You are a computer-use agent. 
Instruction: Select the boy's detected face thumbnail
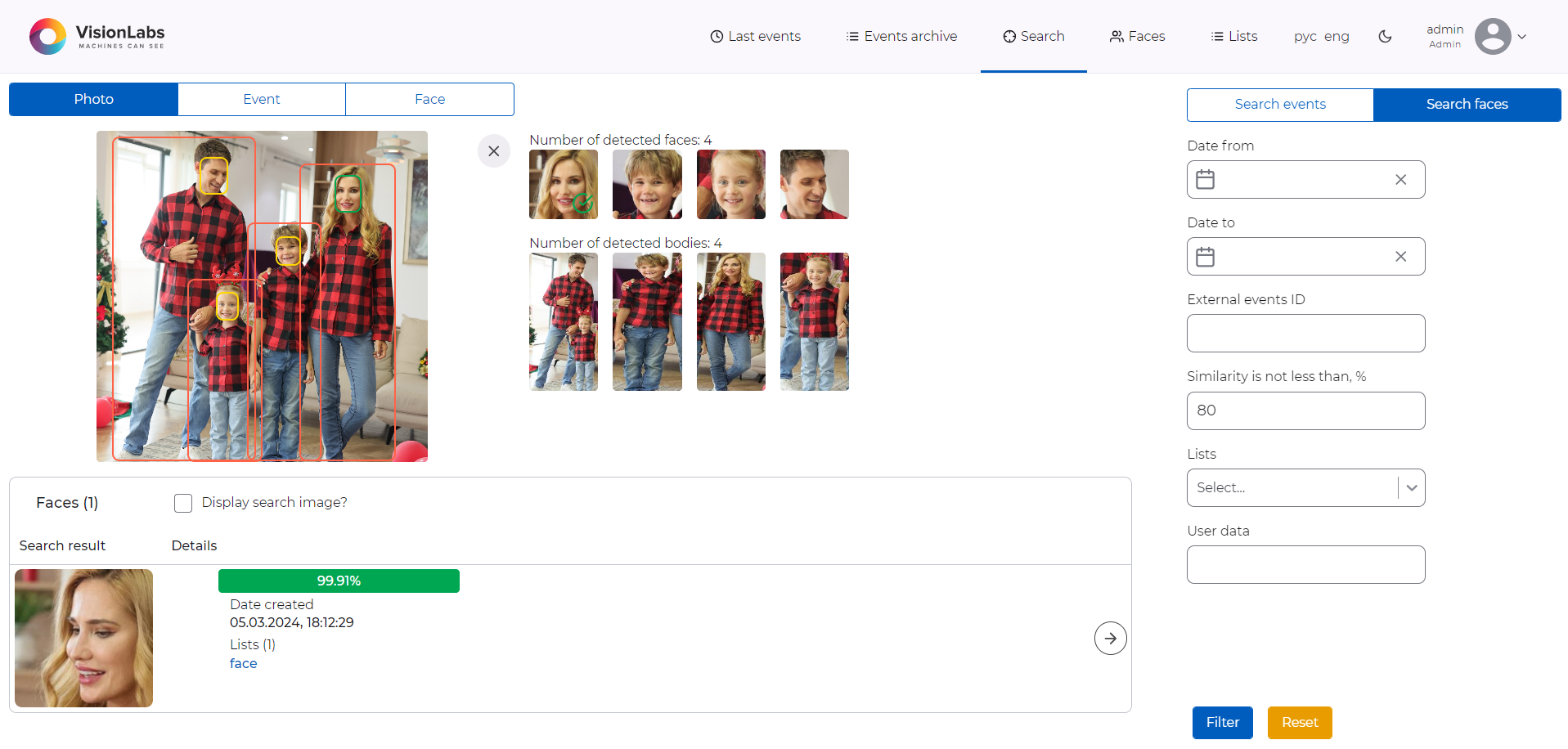tap(647, 184)
